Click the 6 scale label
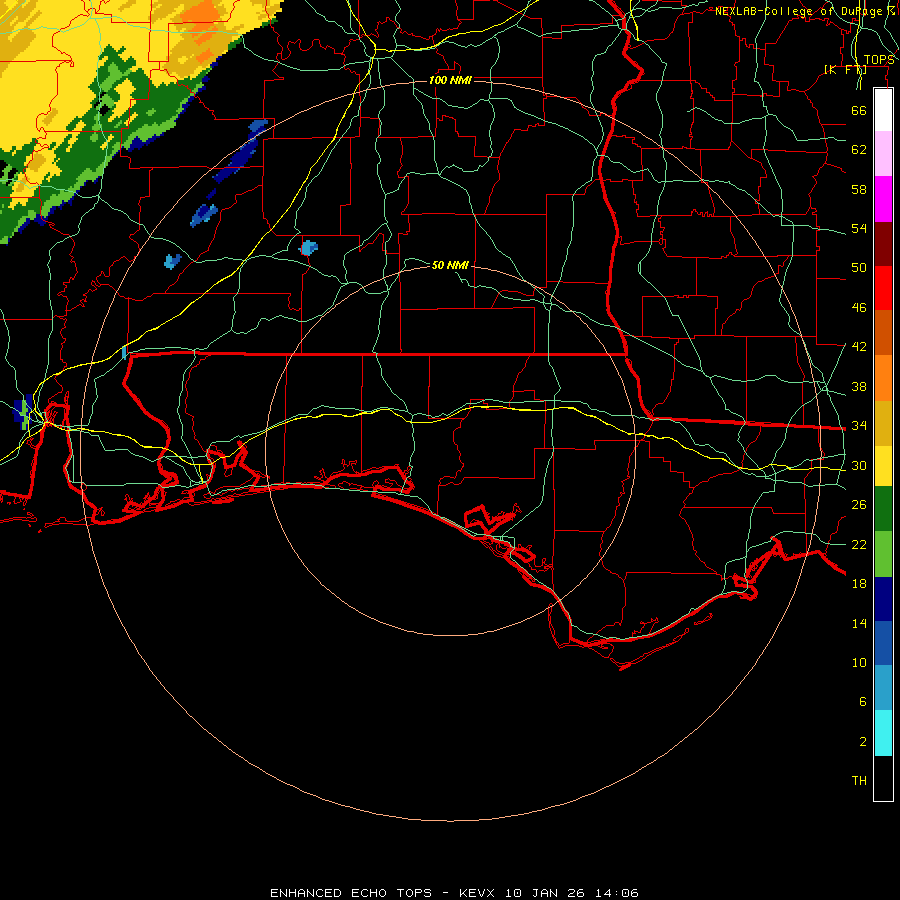The image size is (900, 900). (x=863, y=701)
